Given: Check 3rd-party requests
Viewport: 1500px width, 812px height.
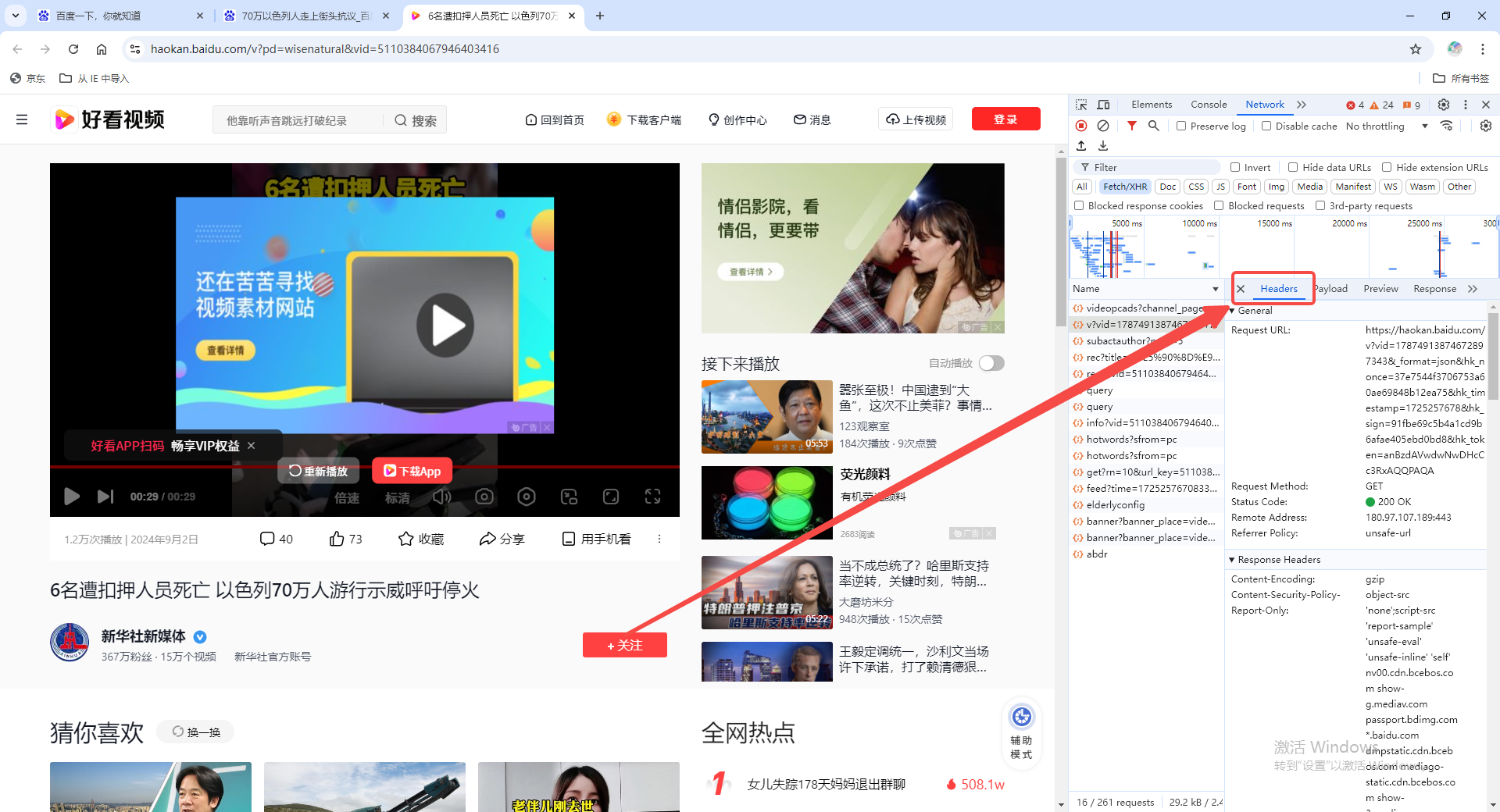Looking at the screenshot, I should pos(1320,205).
